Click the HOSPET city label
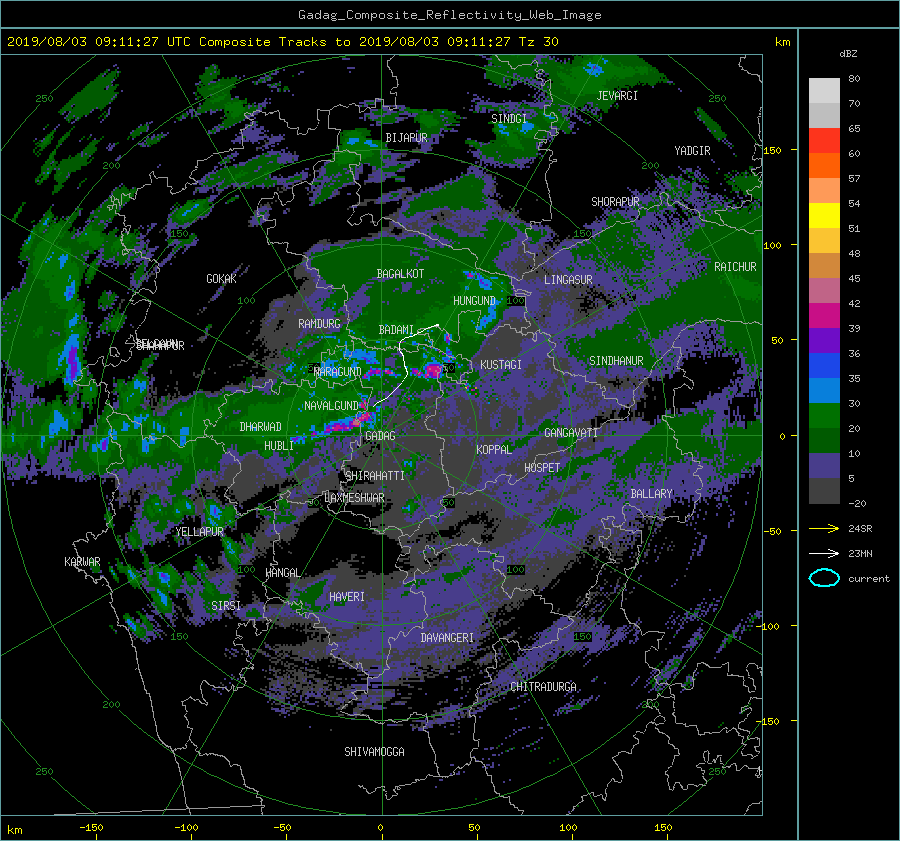The image size is (900, 841). pos(542,468)
